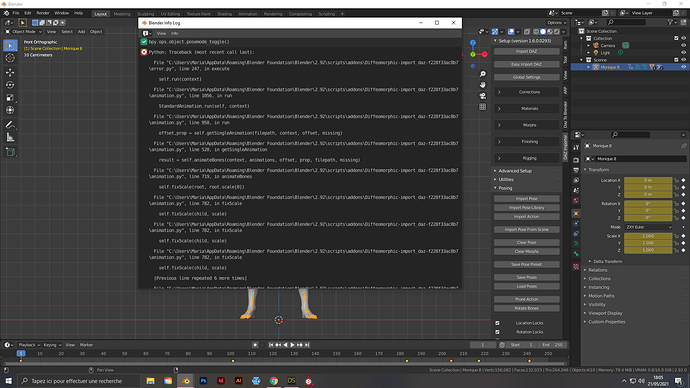This screenshot has height=388, width=690.
Task: Choose the Move tool
Action: coord(10,72)
